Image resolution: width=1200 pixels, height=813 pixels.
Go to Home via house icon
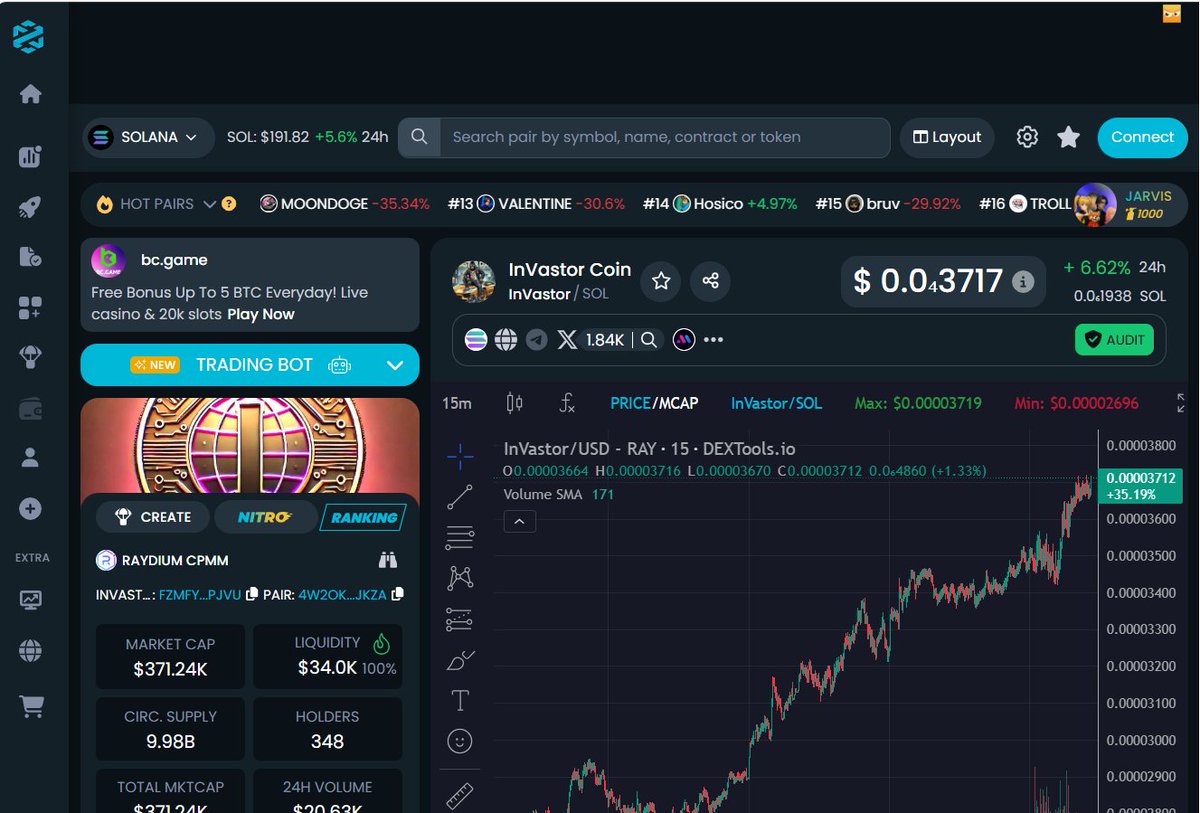[30, 94]
